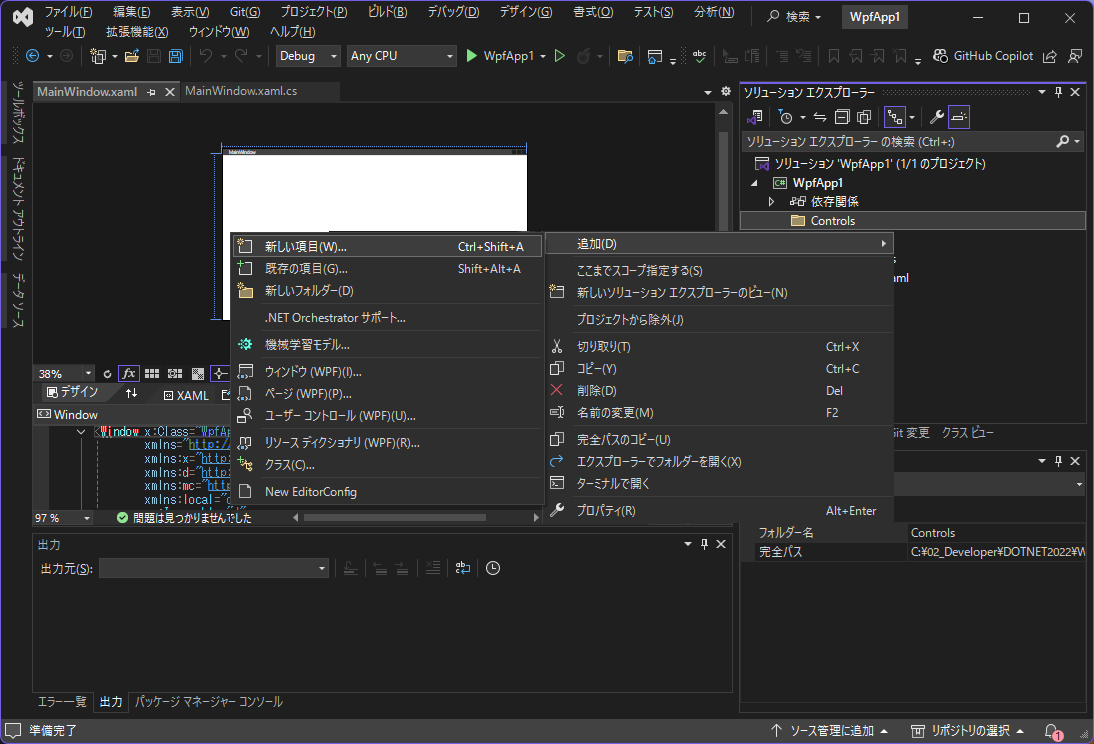Toggle snapline snapping in designer toolbar

[220, 372]
